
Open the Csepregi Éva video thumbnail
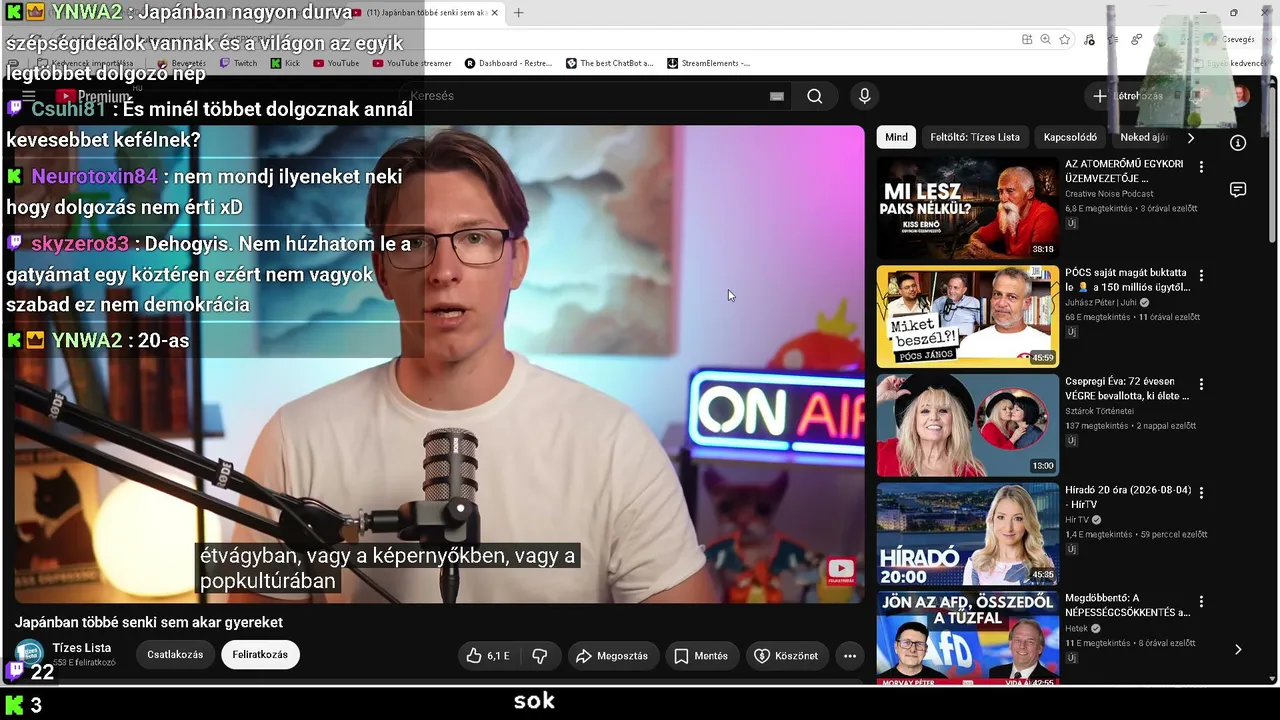click(967, 425)
